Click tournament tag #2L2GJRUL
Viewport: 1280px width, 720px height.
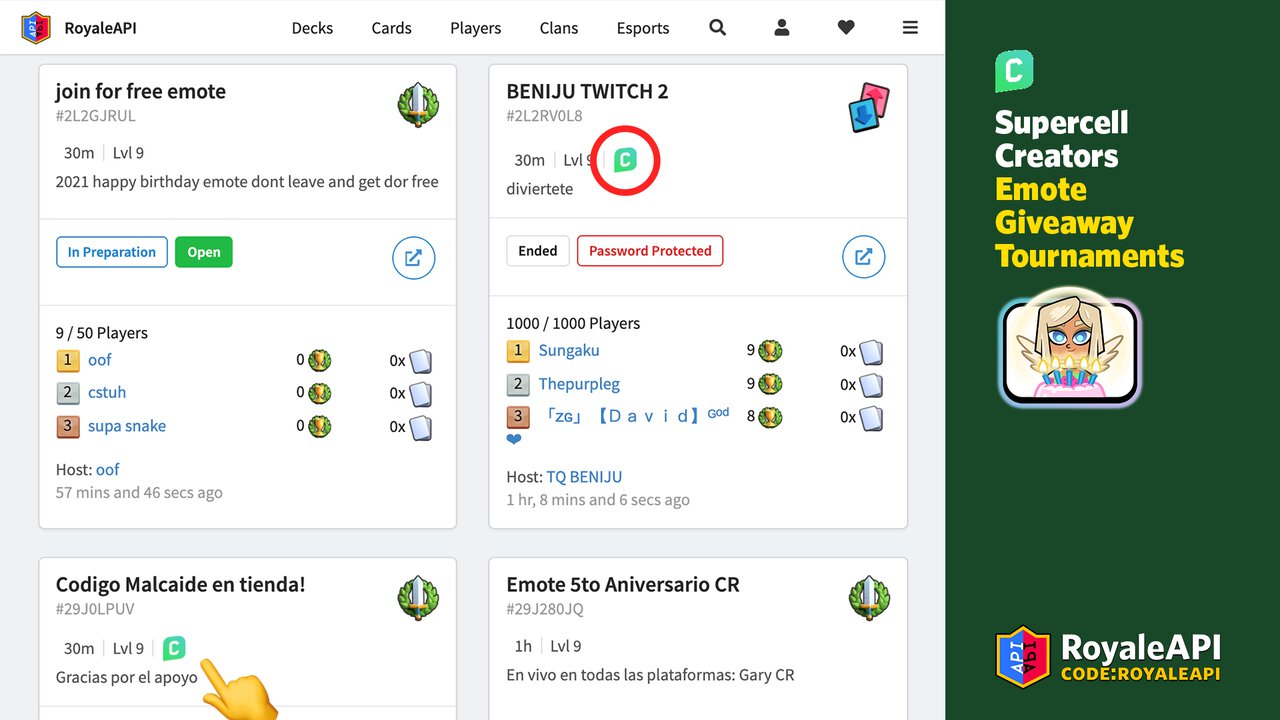tap(95, 116)
